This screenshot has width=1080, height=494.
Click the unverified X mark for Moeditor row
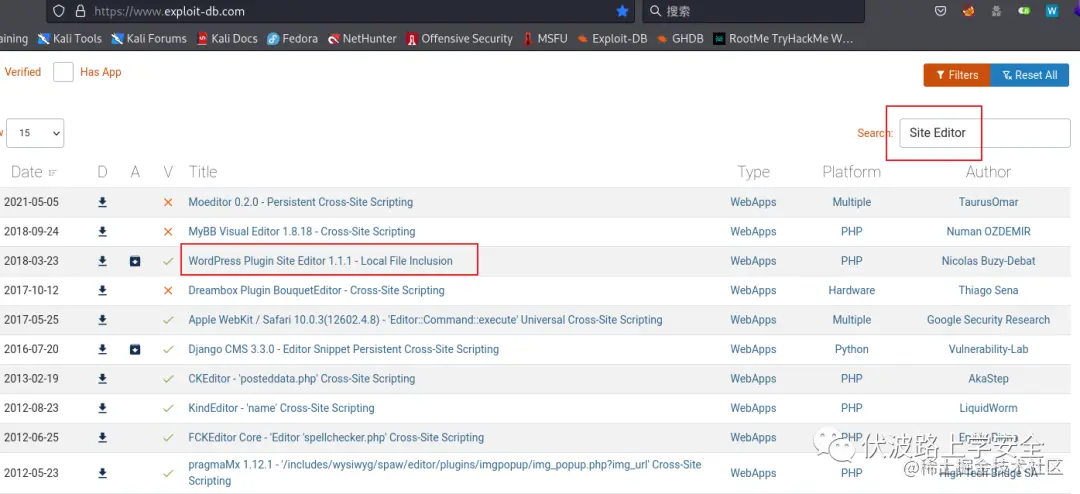(167, 202)
